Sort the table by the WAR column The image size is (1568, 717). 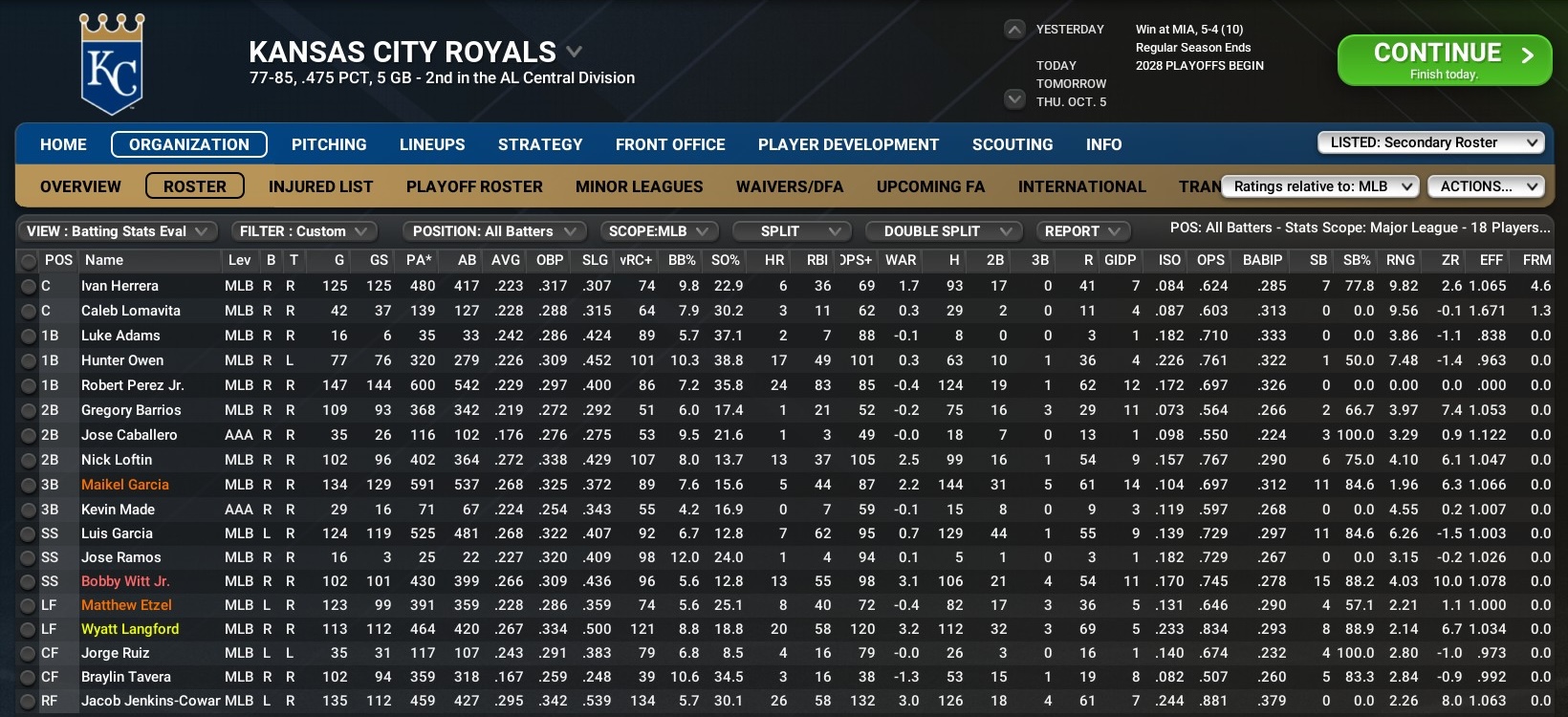901,260
